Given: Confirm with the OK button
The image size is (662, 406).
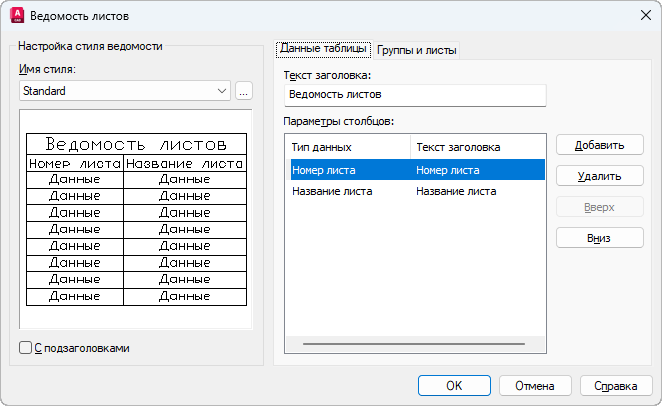Looking at the screenshot, I should click(x=454, y=385).
